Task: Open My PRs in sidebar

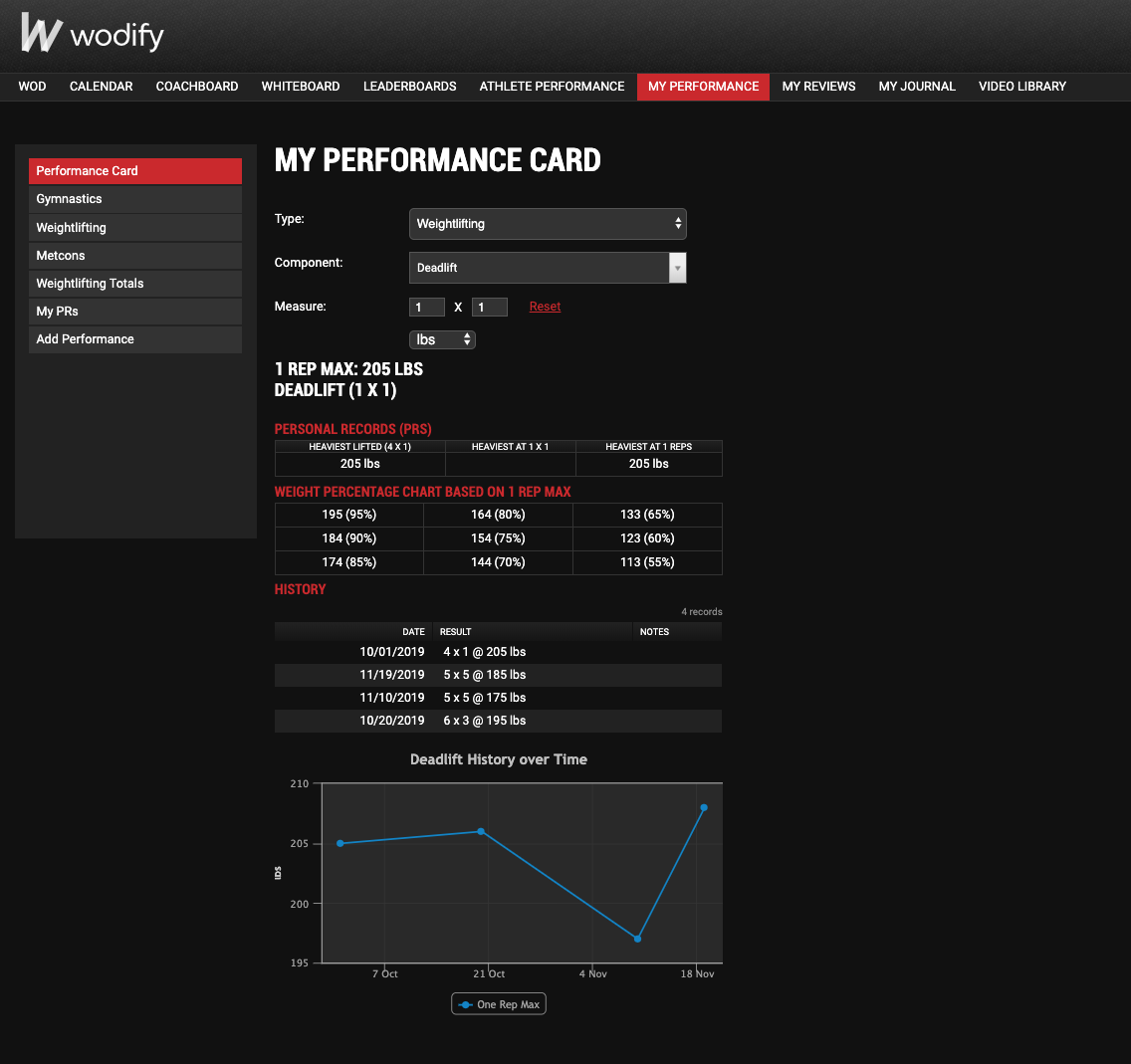Action: point(134,312)
